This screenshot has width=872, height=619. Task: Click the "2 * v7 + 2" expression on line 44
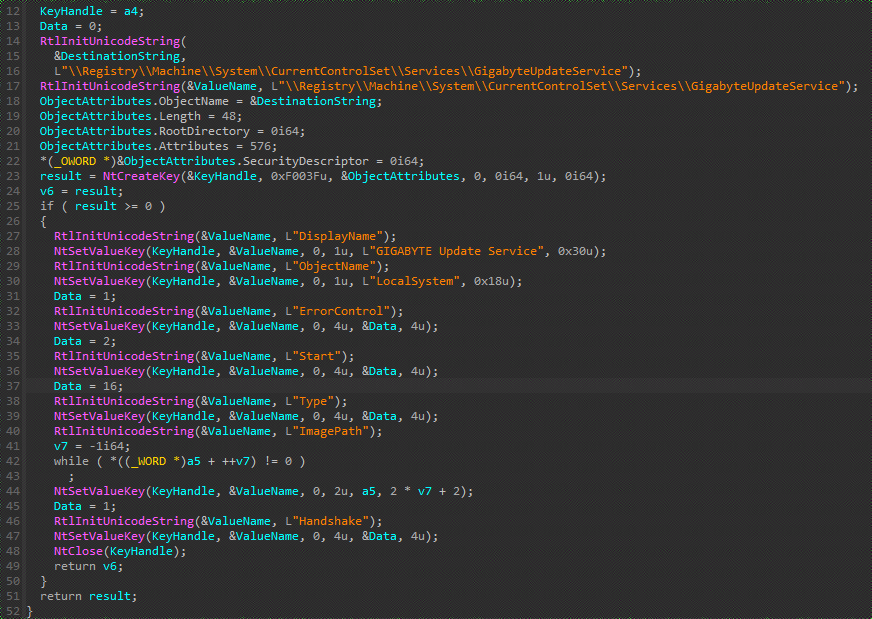[x=425, y=492]
